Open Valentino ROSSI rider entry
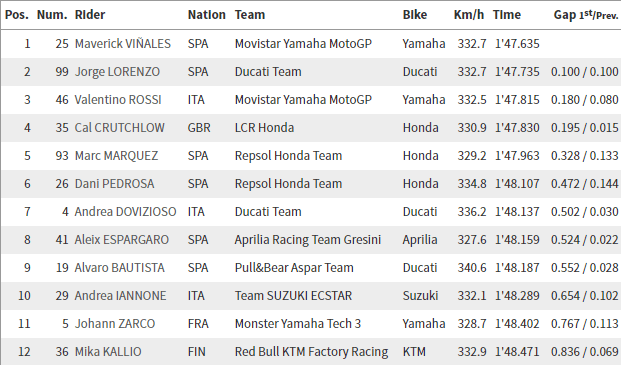Screen dimensions: 622x365 pyautogui.click(x=118, y=100)
